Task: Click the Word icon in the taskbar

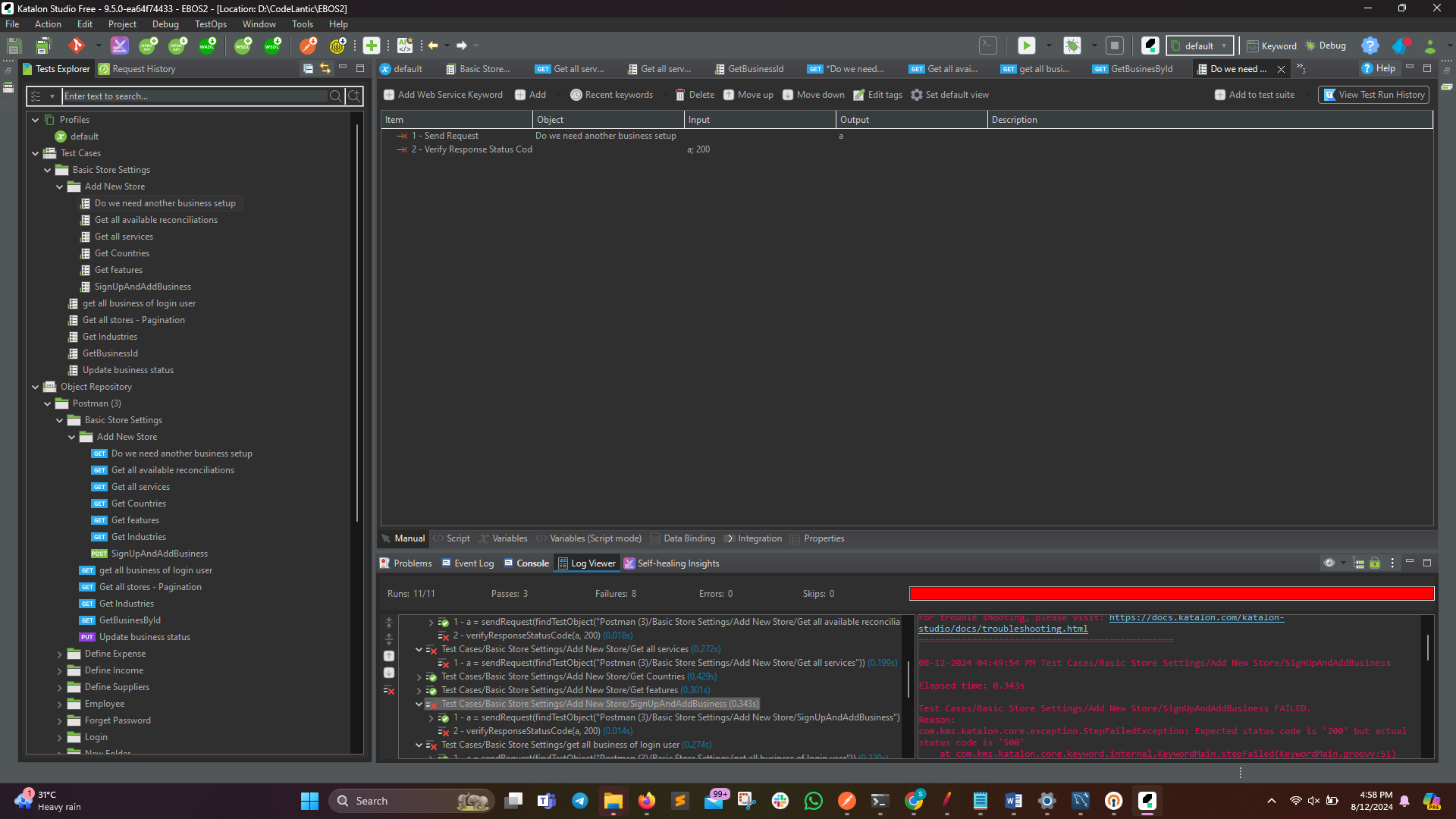Action: coord(1014,801)
